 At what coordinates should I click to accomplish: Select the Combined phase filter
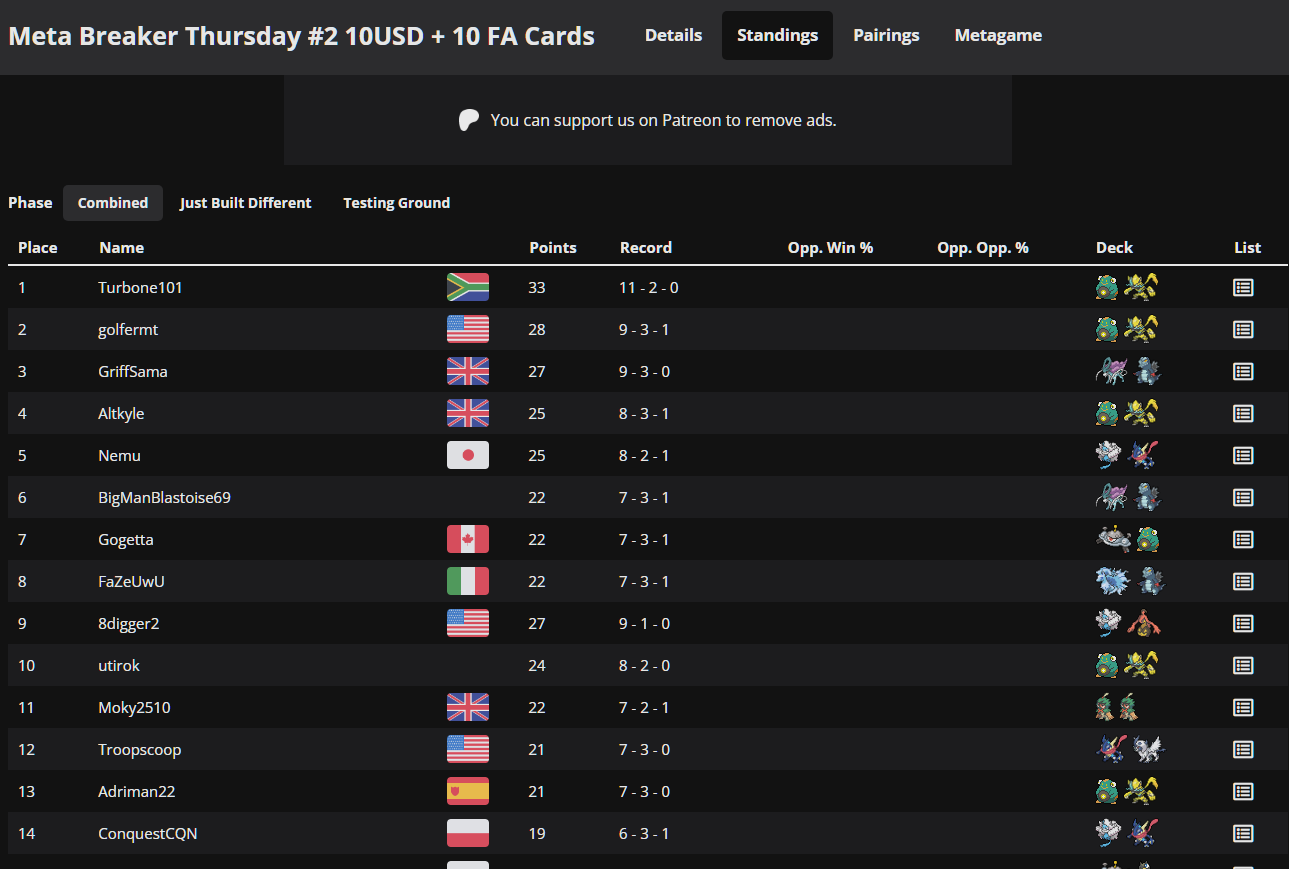point(113,203)
